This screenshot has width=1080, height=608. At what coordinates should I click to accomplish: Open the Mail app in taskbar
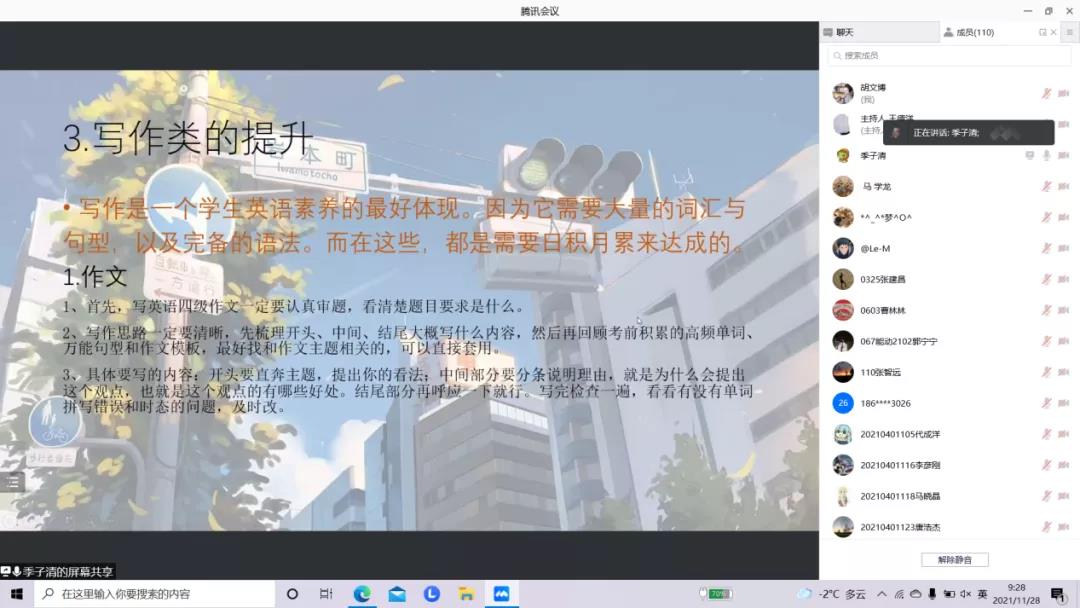pos(397,594)
